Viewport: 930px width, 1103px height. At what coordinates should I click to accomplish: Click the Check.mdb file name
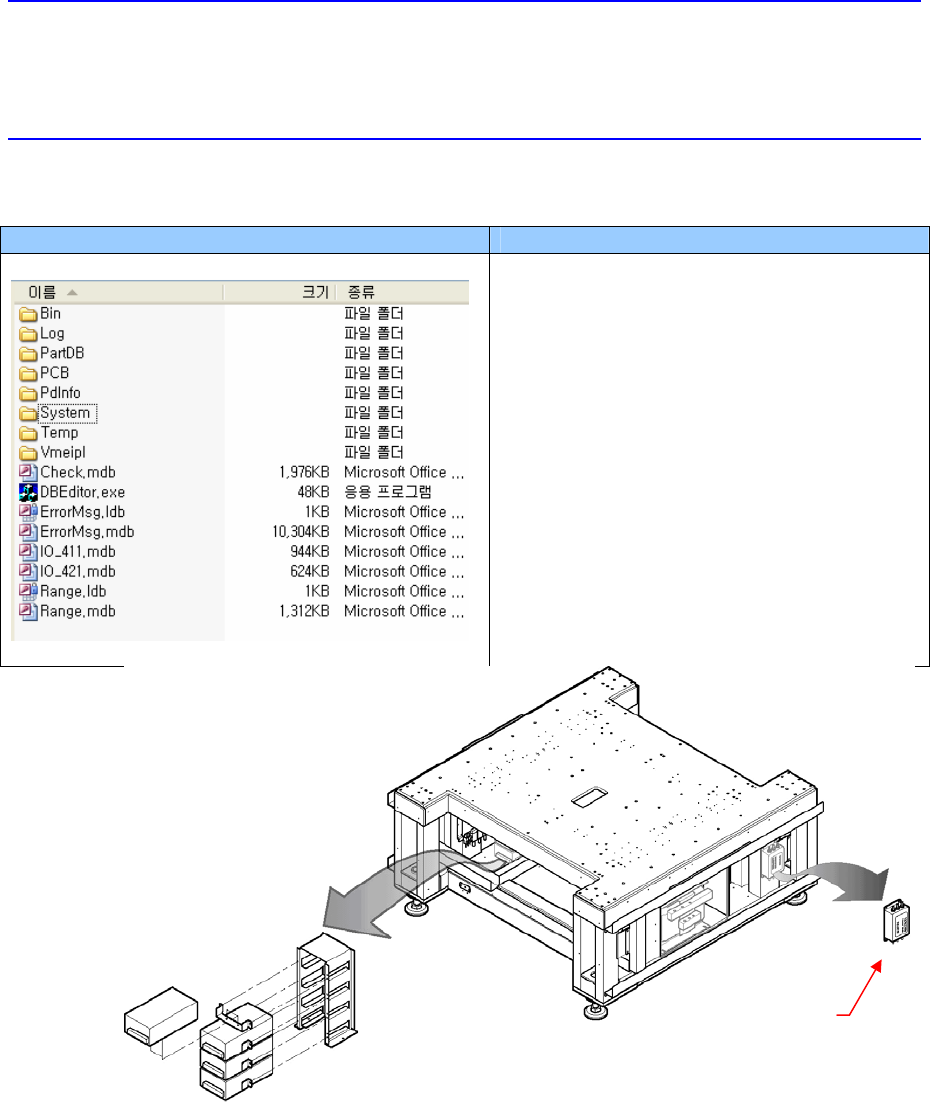[x=77, y=472]
